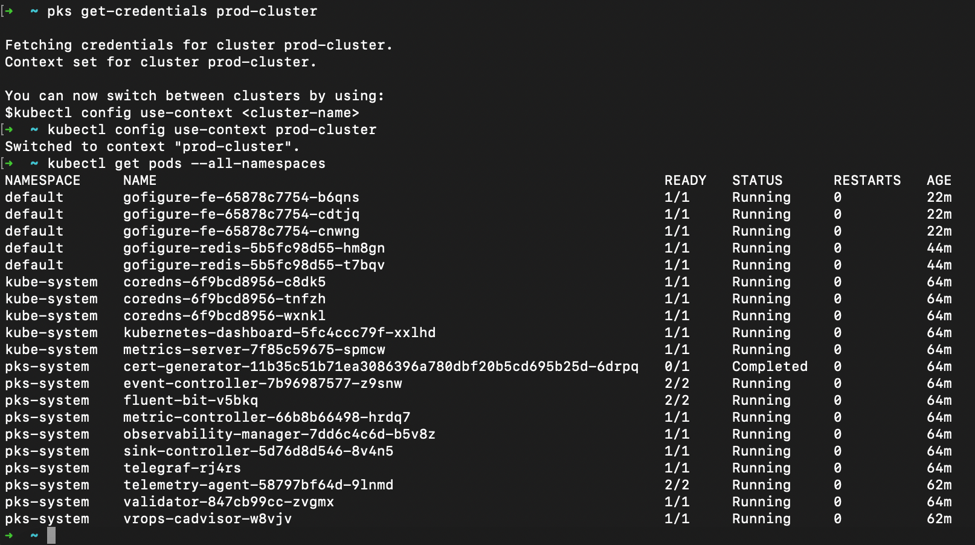This screenshot has height=545, width=975.
Task: Click the telemetry-agent-58797bf64d-9lnmd pod name
Action: click(258, 484)
